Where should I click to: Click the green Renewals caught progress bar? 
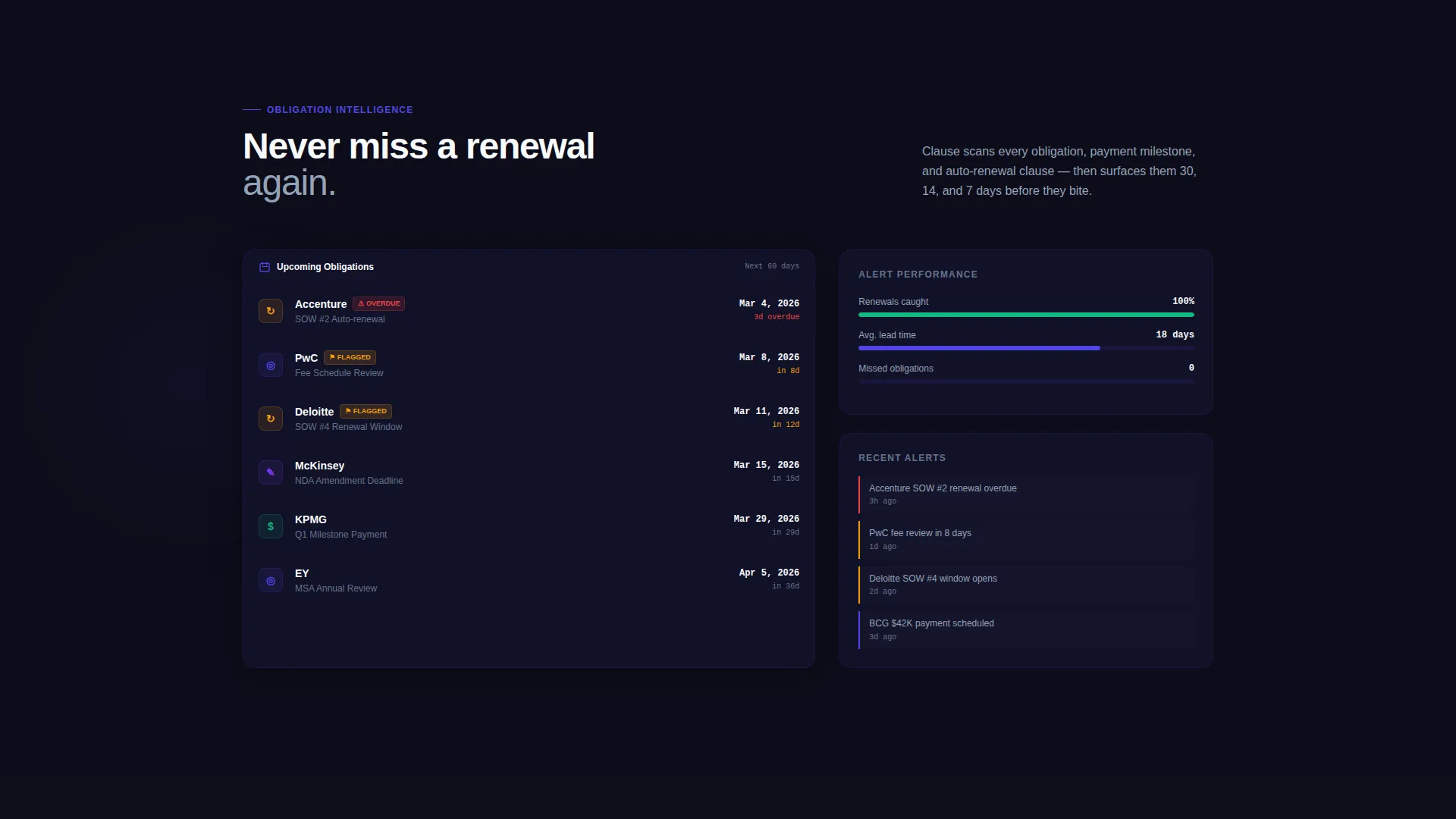click(1026, 315)
